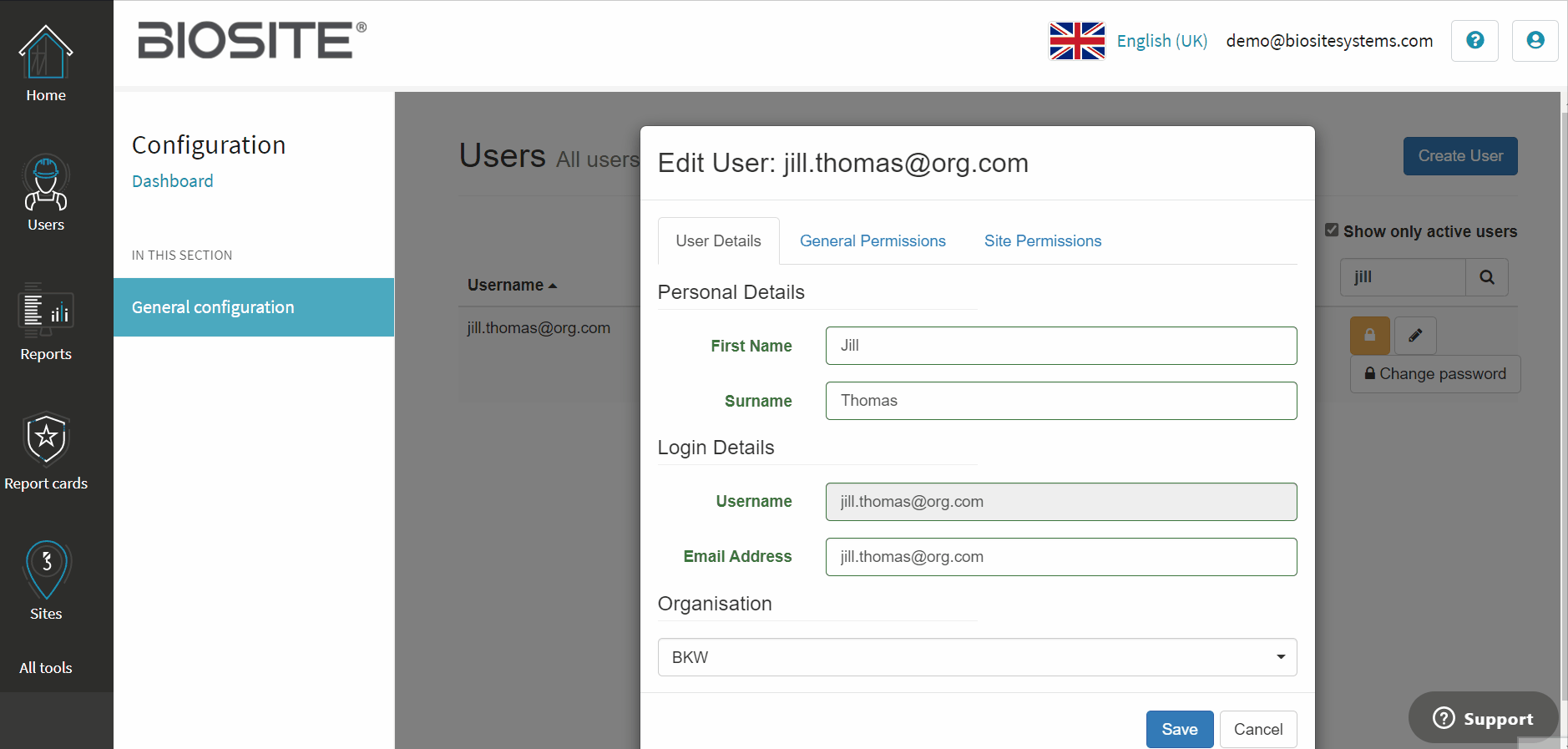1568x749 pixels.
Task: Click the Dashboard link
Action: [x=173, y=181]
